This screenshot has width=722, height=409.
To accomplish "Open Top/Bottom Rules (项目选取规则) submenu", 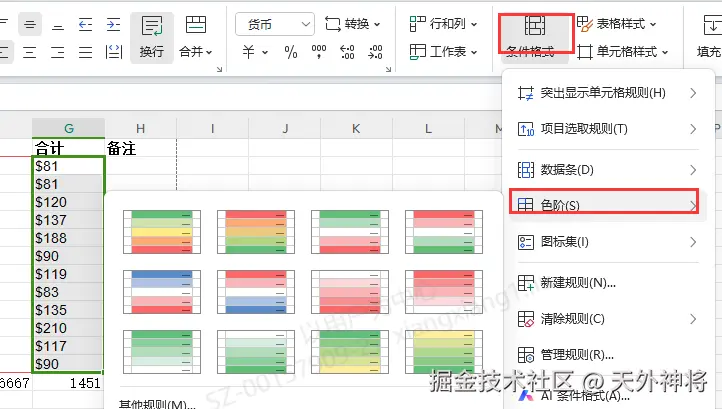I will click(x=608, y=129).
